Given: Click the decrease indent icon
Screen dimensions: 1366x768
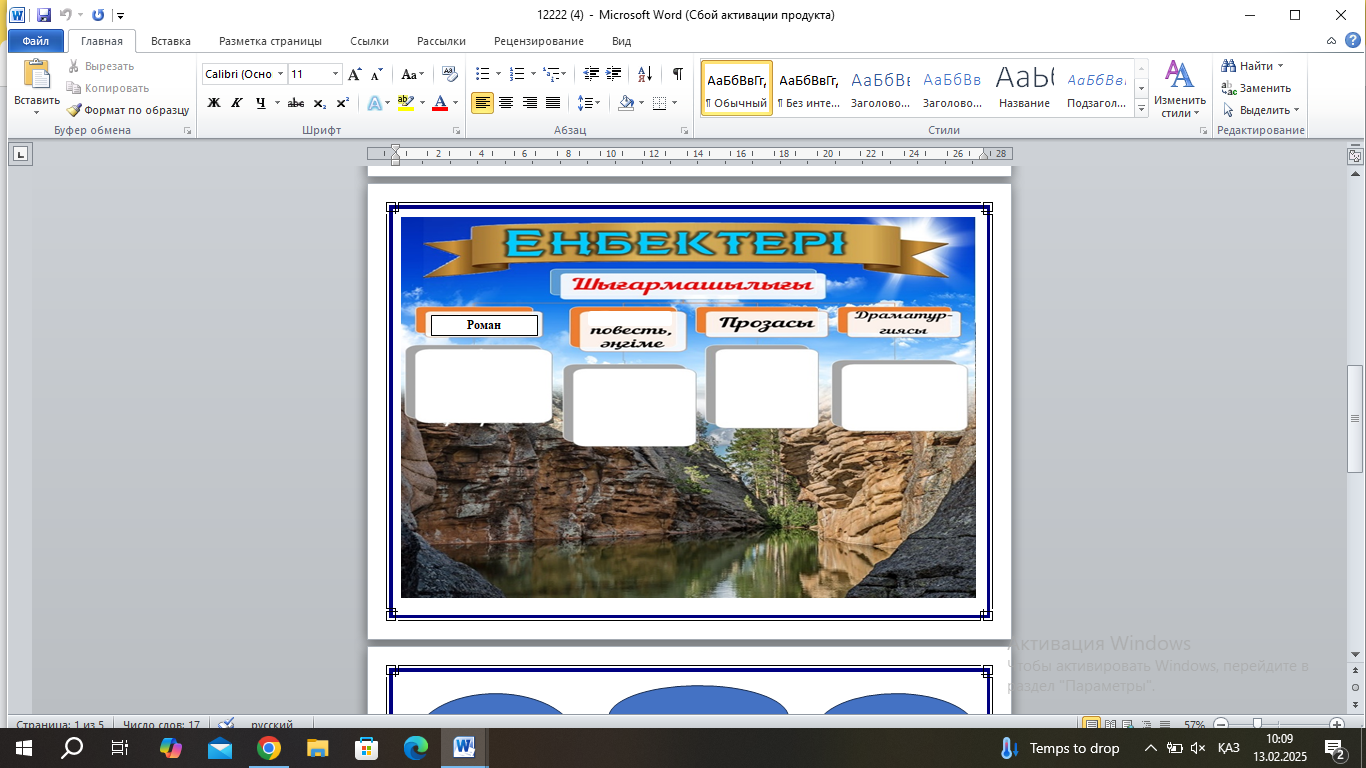Looking at the screenshot, I should point(591,74).
